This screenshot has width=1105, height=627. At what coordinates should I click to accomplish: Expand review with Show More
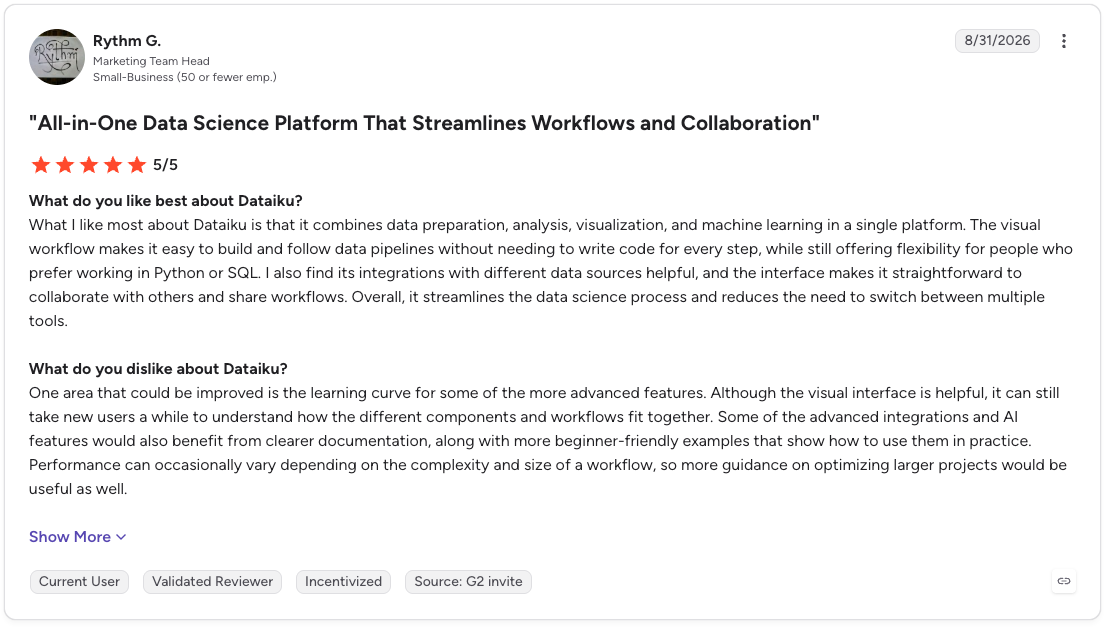(78, 537)
